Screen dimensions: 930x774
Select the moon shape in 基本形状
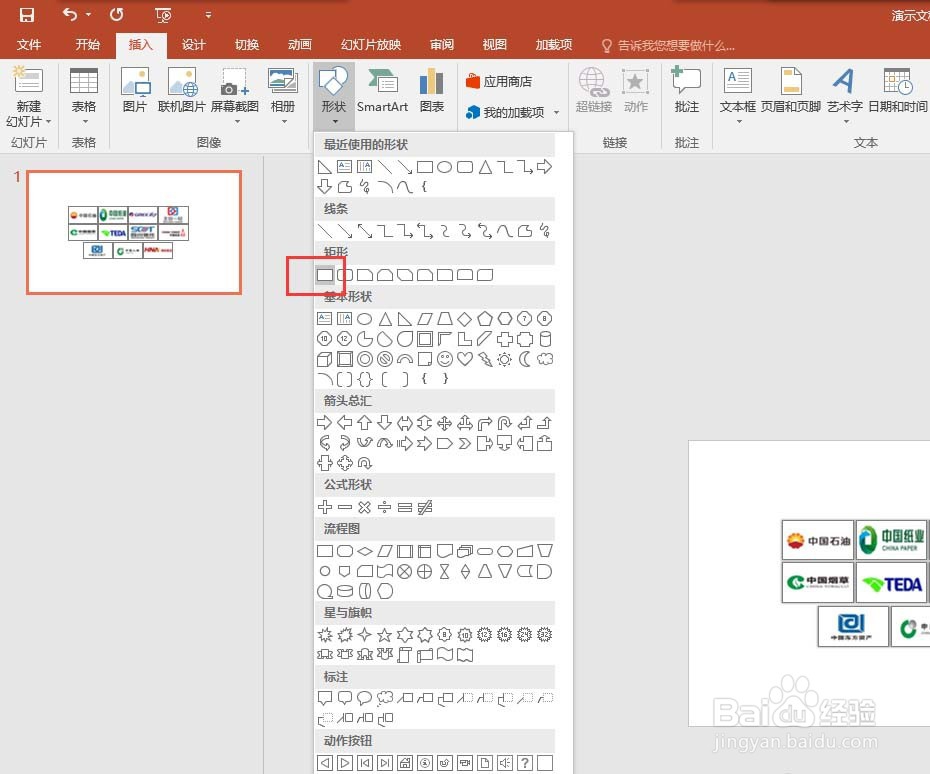[524, 359]
